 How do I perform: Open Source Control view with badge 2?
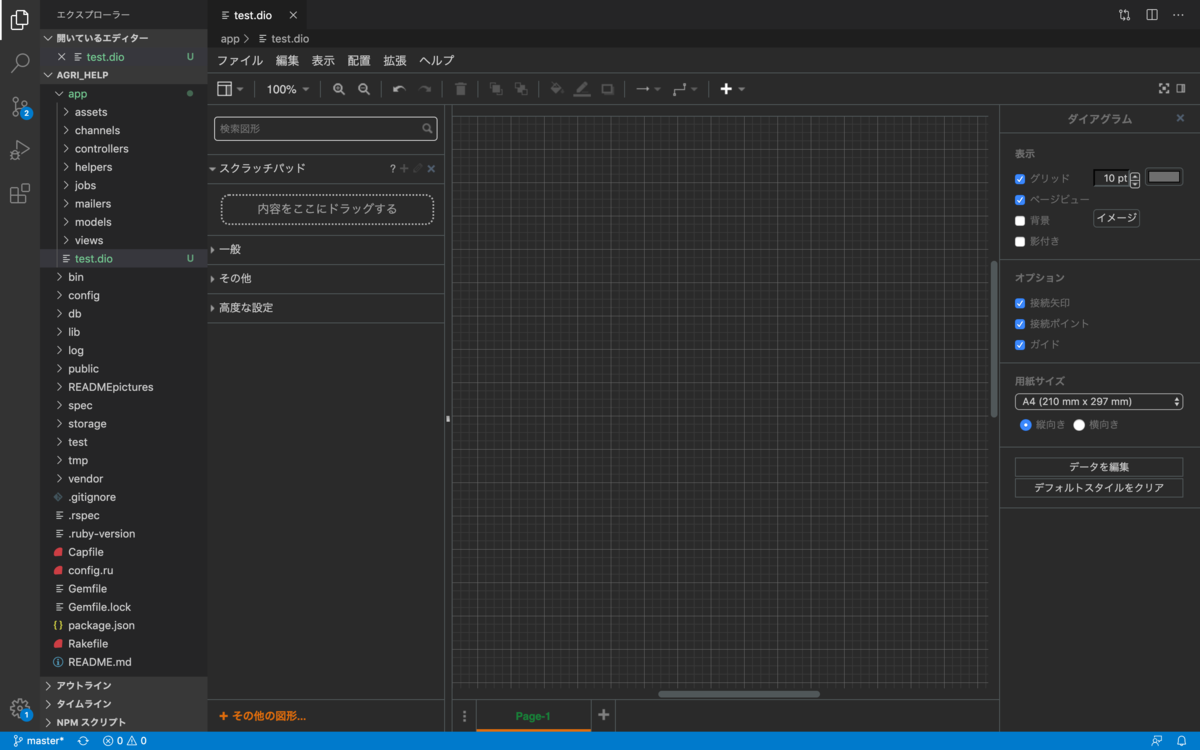pyautogui.click(x=20, y=107)
